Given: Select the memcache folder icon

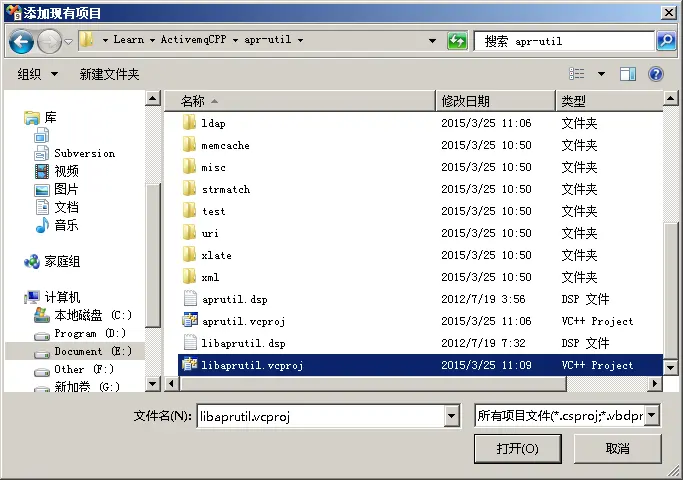Looking at the screenshot, I should pos(189,145).
